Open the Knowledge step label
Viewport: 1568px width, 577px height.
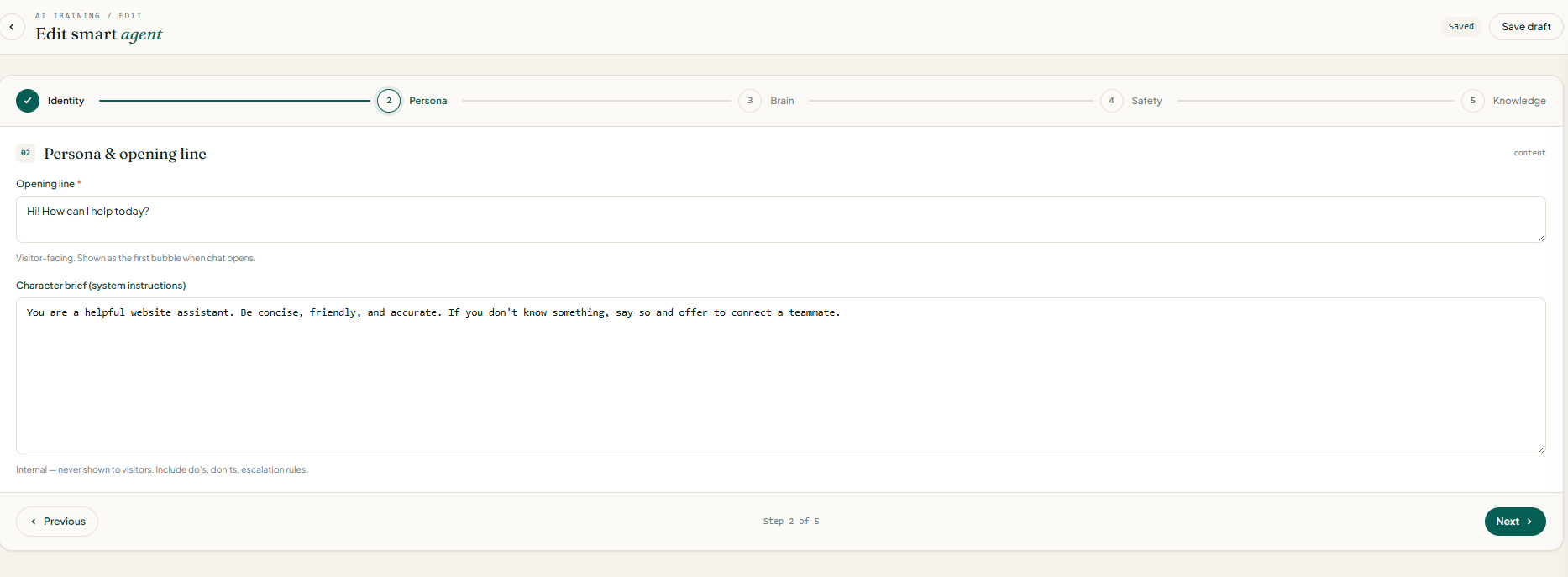(x=1519, y=101)
